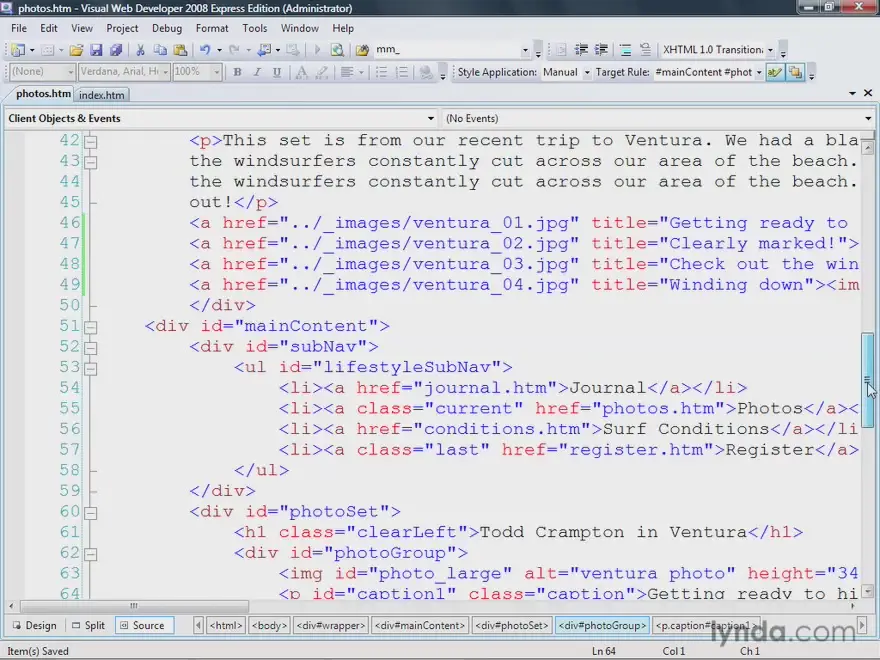
Task: Click in the mm_ find input field
Action: click(x=446, y=50)
